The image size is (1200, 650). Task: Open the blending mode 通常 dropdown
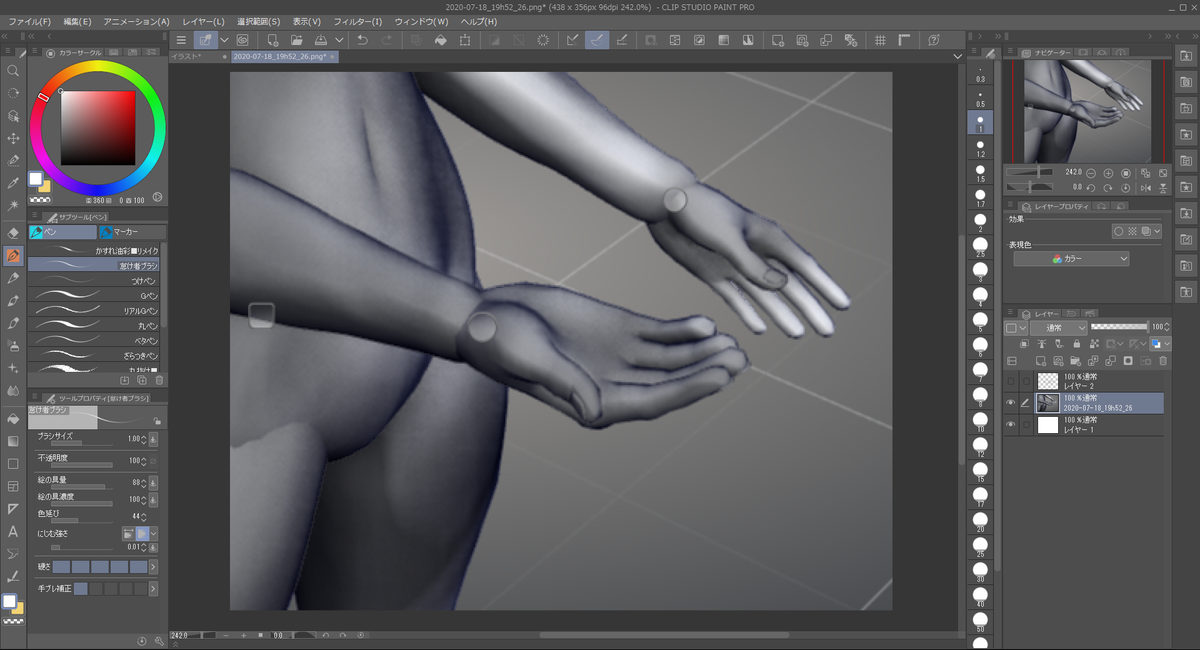click(x=1060, y=328)
